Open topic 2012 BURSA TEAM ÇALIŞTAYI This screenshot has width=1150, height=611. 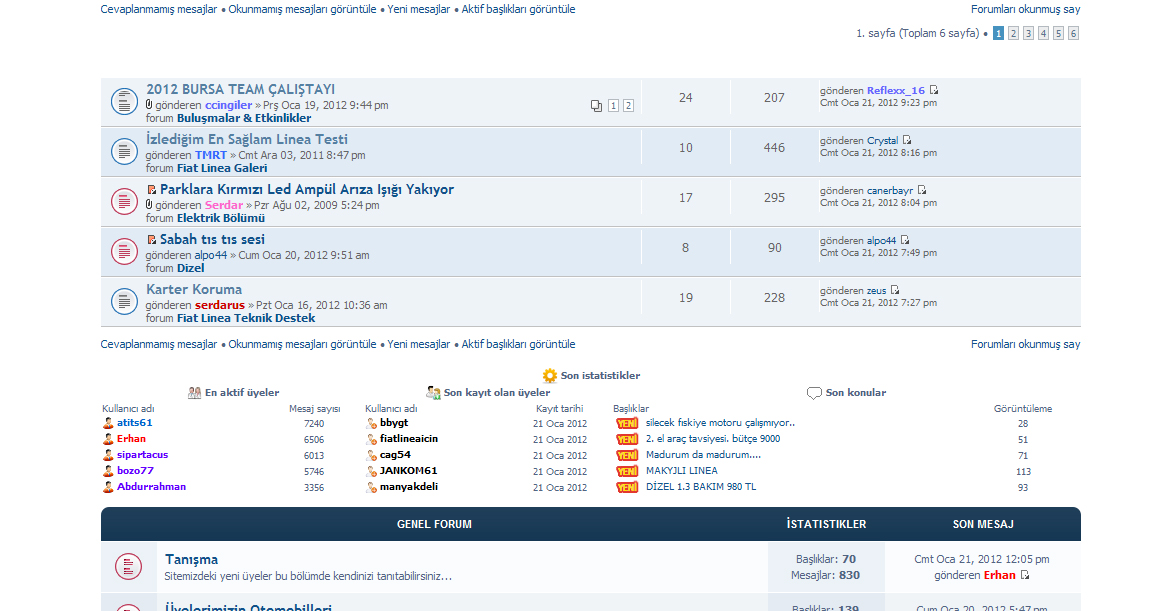point(241,89)
